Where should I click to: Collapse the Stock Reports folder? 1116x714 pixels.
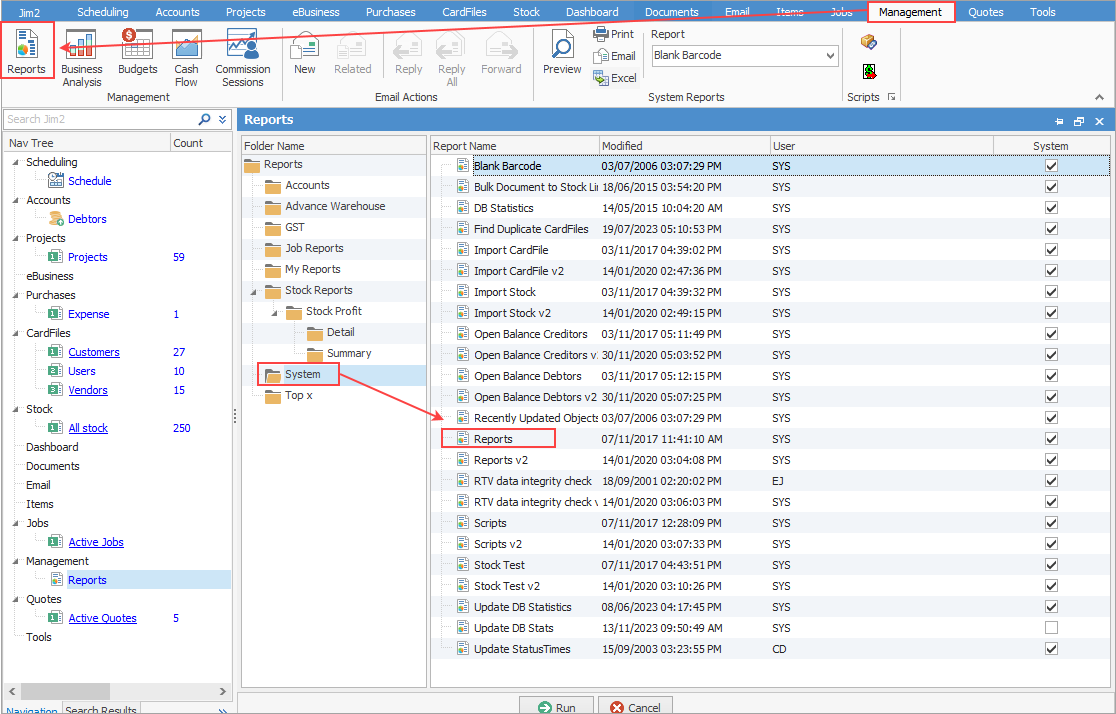coord(255,290)
